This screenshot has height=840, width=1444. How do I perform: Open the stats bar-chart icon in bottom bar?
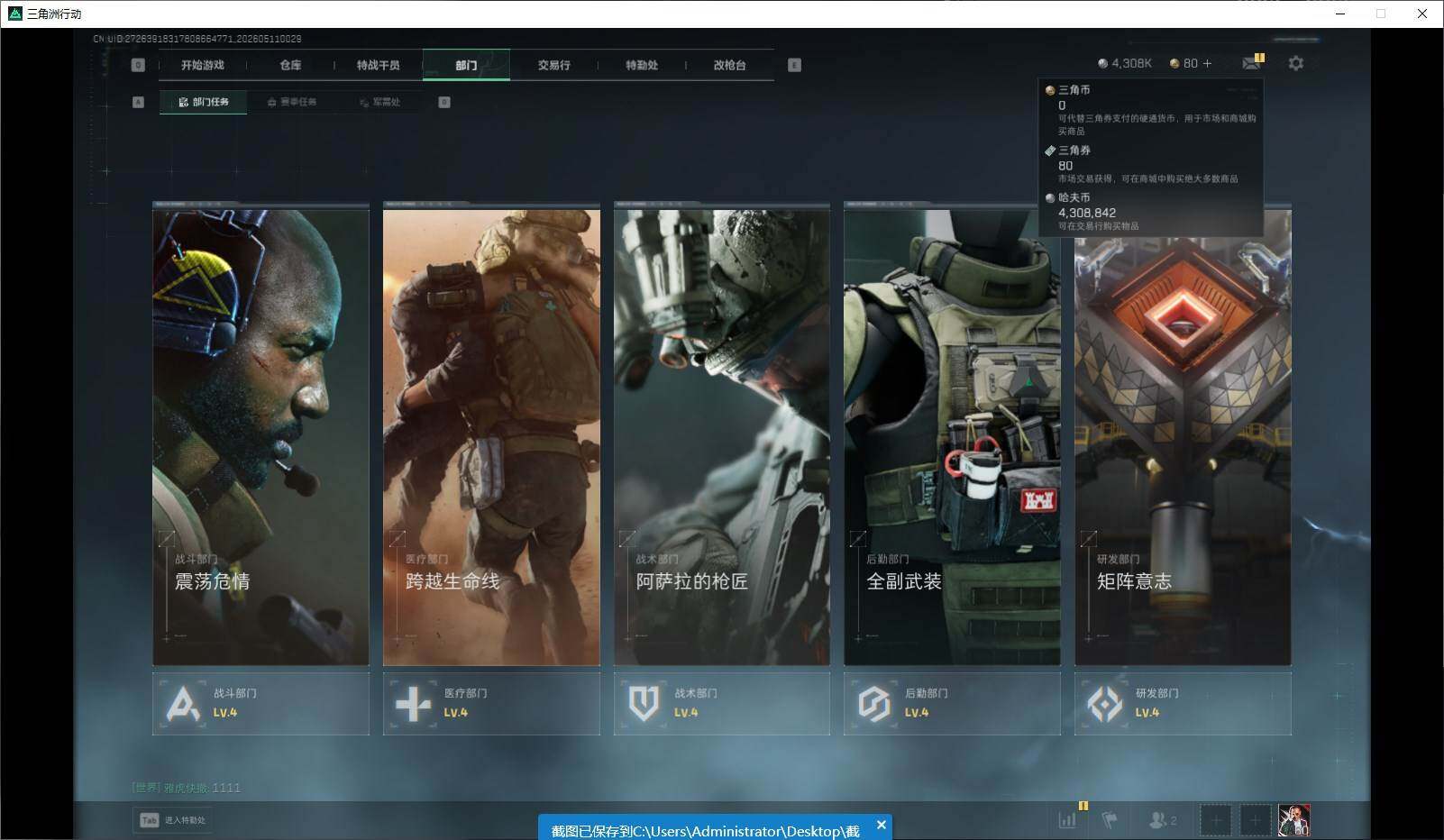[x=1068, y=820]
